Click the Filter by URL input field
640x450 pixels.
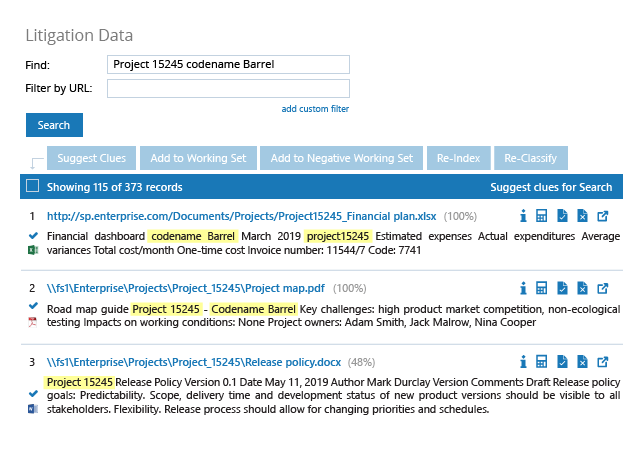coord(228,88)
